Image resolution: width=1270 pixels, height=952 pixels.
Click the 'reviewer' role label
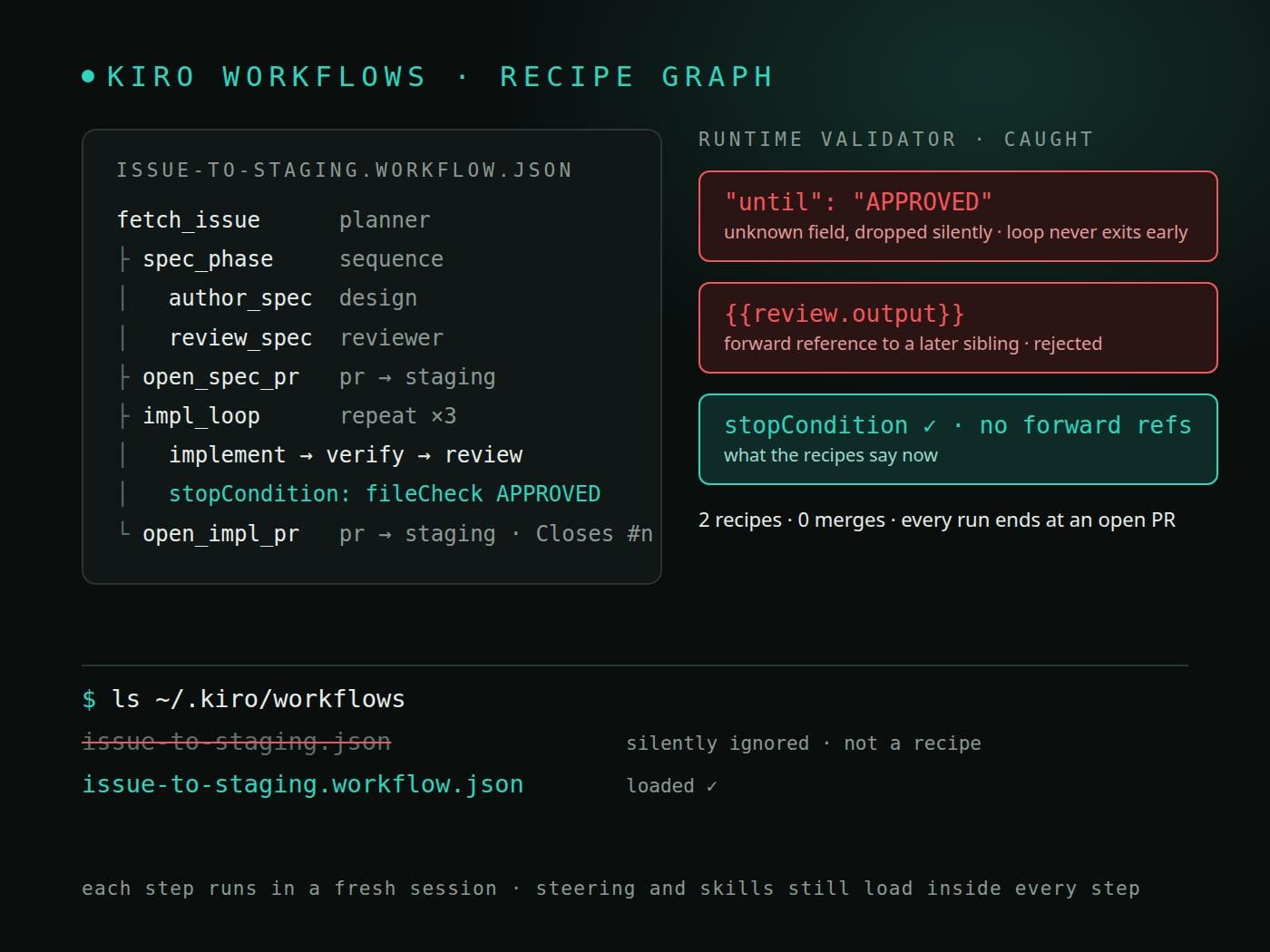tap(391, 338)
